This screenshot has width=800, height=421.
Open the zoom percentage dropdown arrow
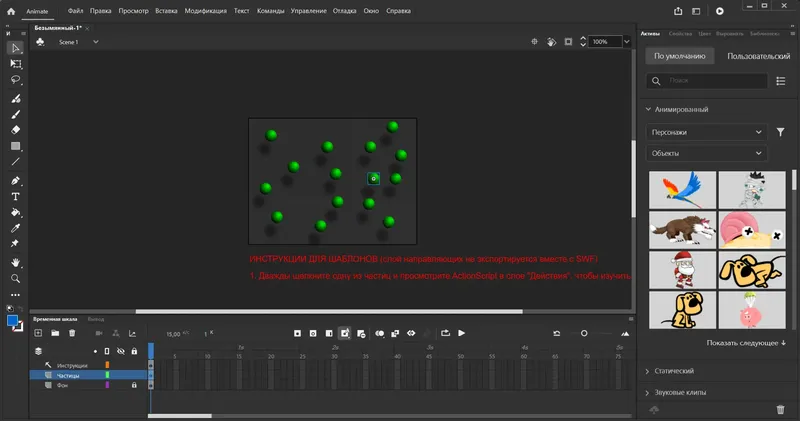(x=627, y=42)
